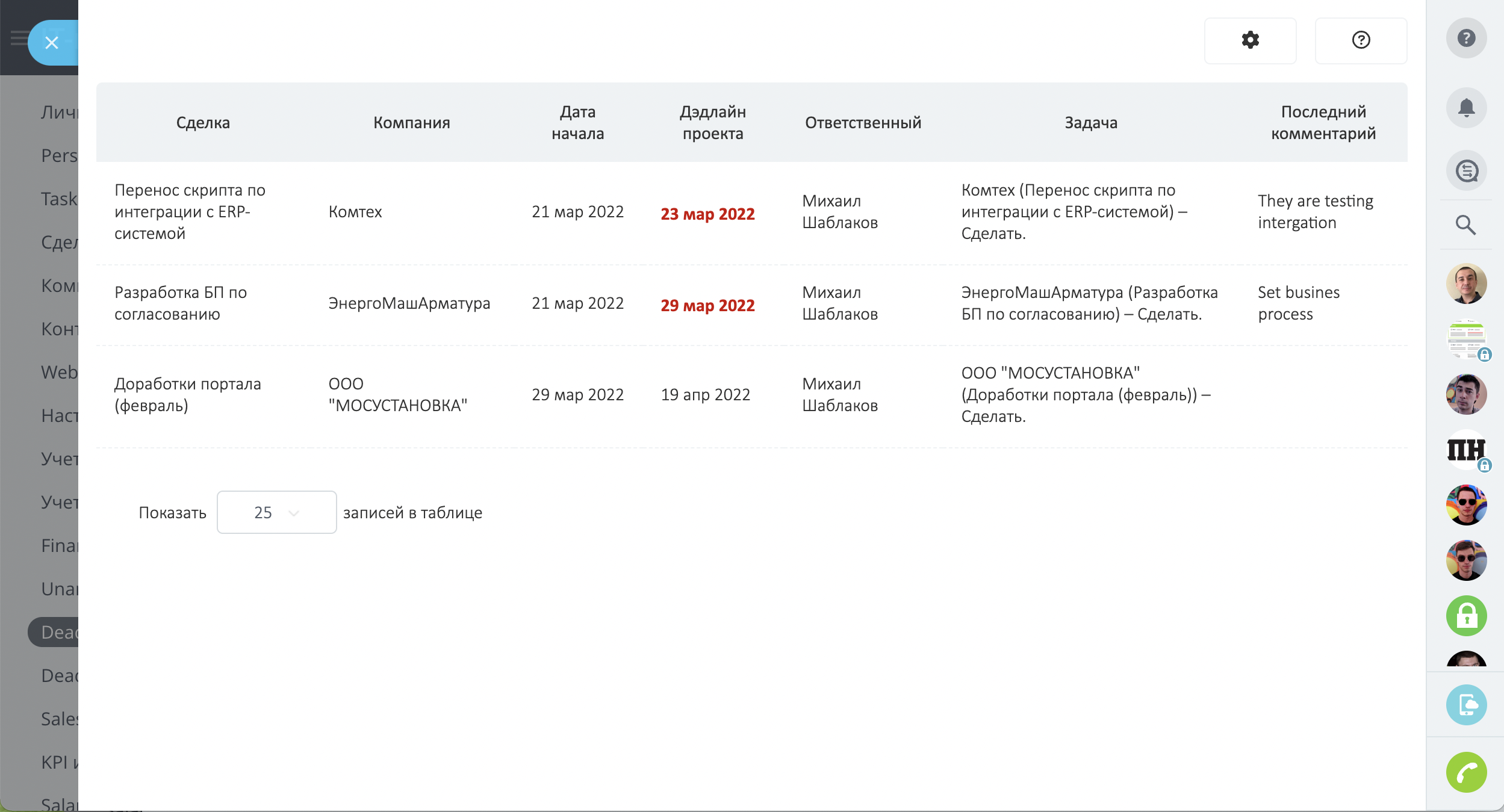Viewport: 1504px width, 812px height.
Task: Click the gray help icon in sidebar
Action: click(x=1466, y=39)
